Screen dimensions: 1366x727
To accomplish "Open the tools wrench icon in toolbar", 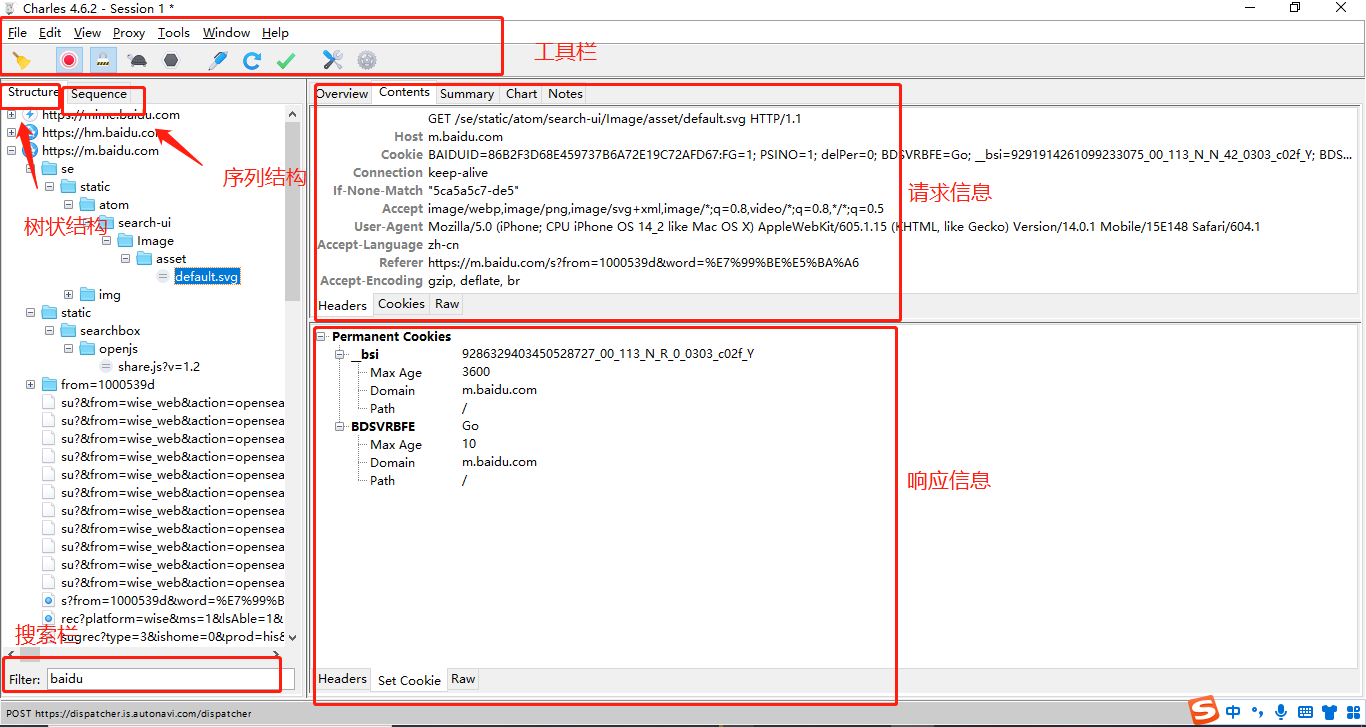I will 333,60.
